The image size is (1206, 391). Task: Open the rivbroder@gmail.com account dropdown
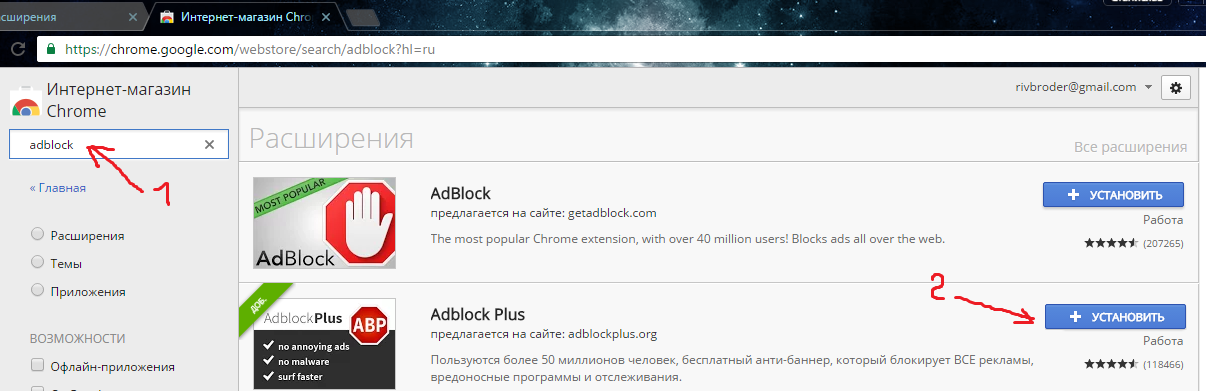point(1084,87)
